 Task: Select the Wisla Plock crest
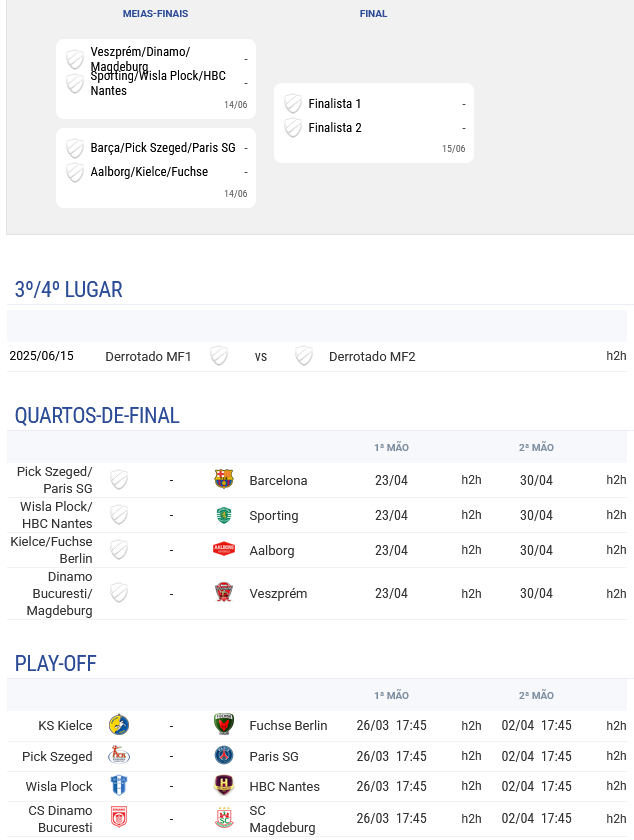tap(119, 786)
